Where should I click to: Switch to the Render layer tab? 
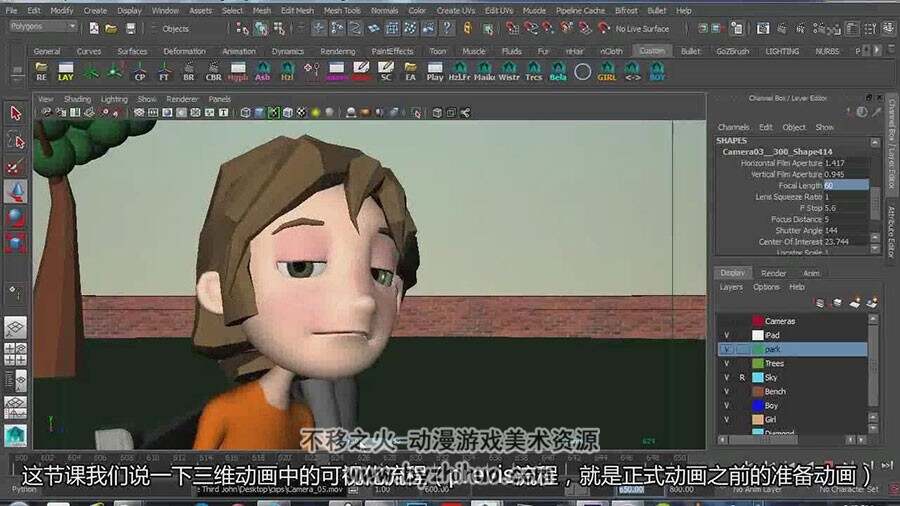click(773, 273)
